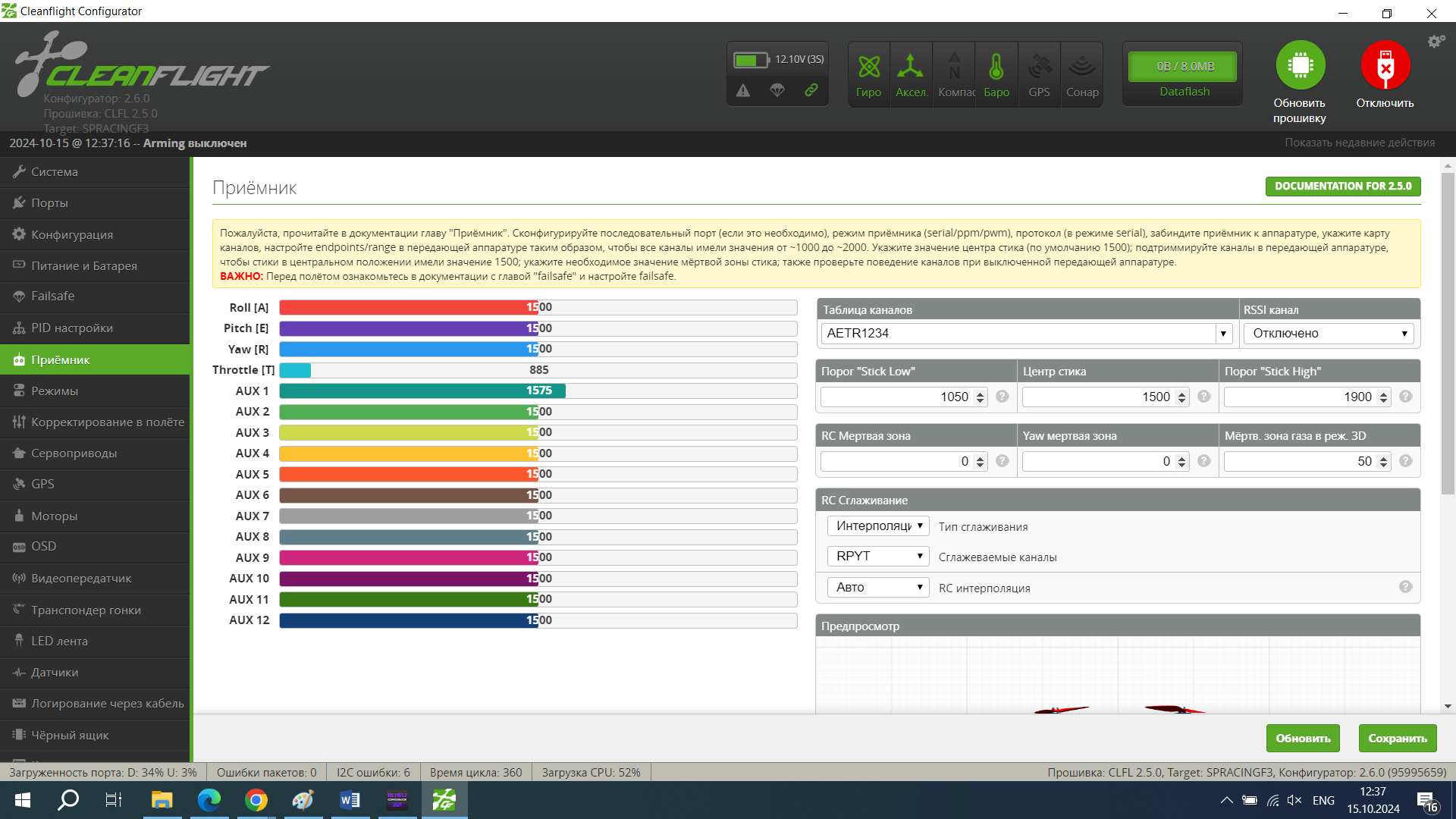Click the Gyro sensor icon
1456x819 pixels.
868,67
